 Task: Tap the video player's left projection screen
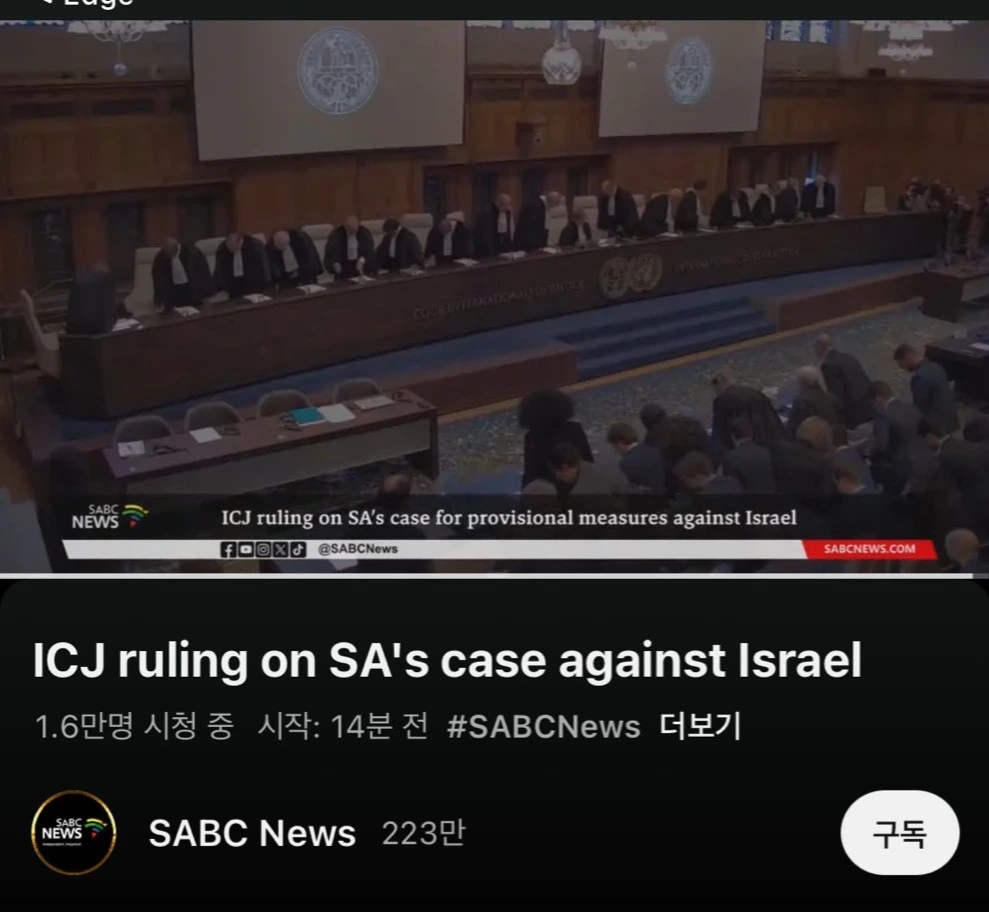tap(328, 88)
